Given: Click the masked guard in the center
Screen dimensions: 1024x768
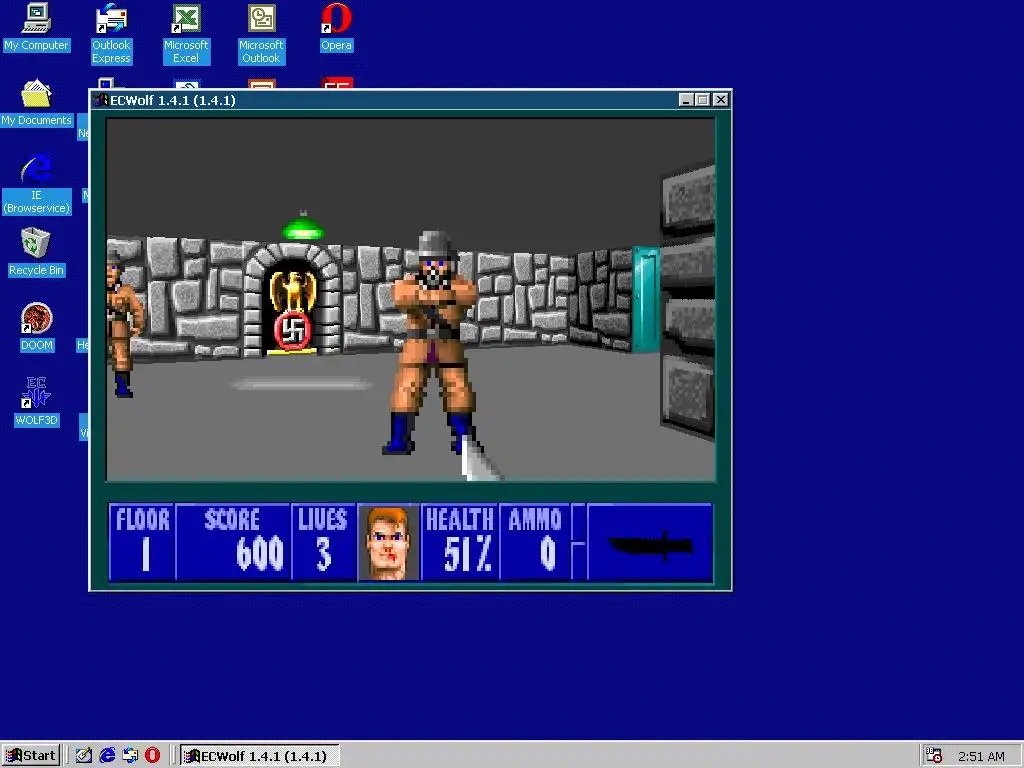Looking at the screenshot, I should [x=434, y=343].
